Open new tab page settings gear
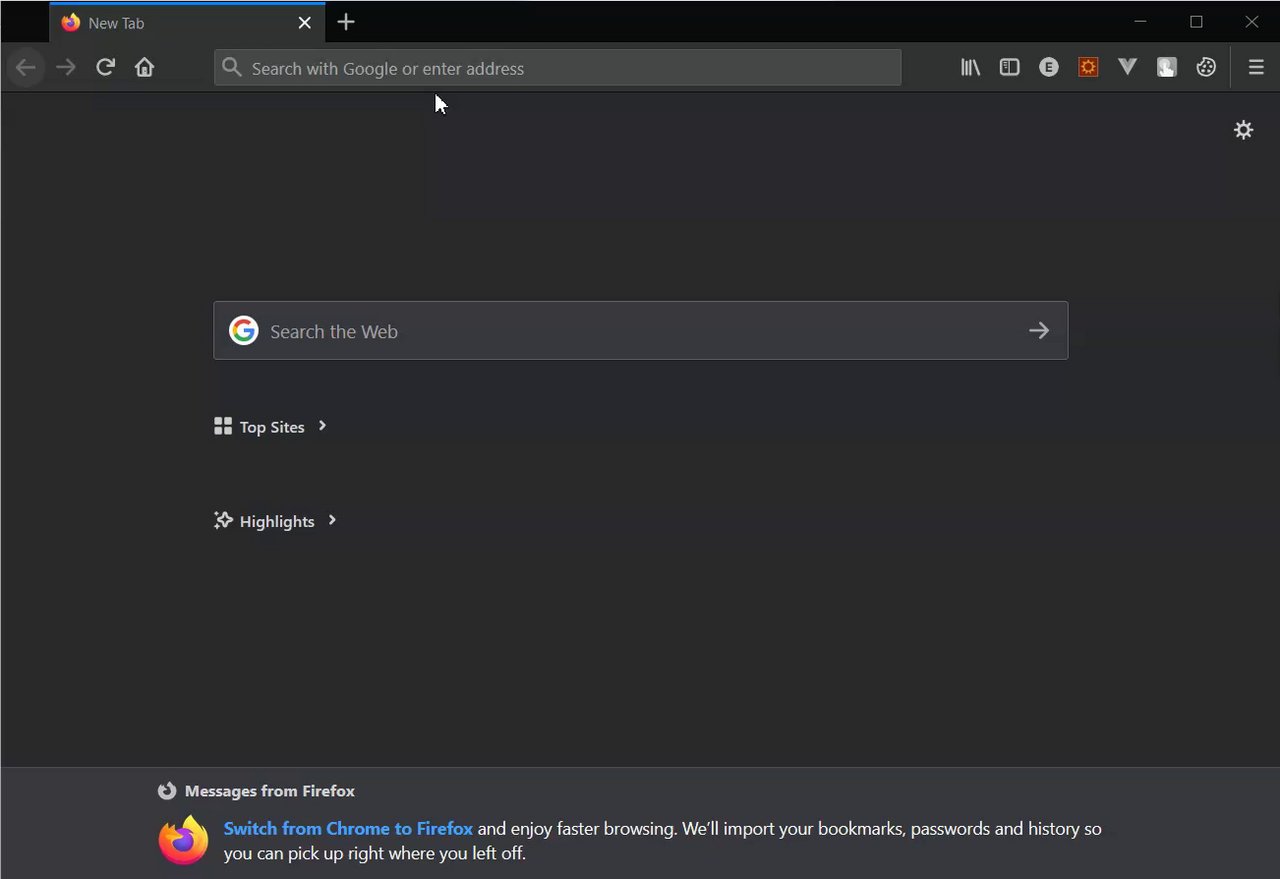Screen dimensions: 1280x879 [x=1244, y=130]
